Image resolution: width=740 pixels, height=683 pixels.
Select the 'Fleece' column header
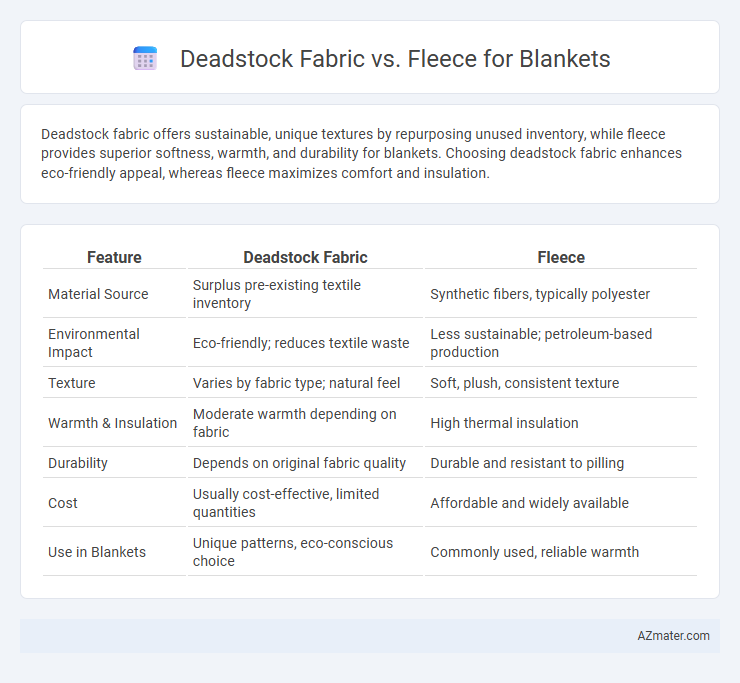point(561,257)
